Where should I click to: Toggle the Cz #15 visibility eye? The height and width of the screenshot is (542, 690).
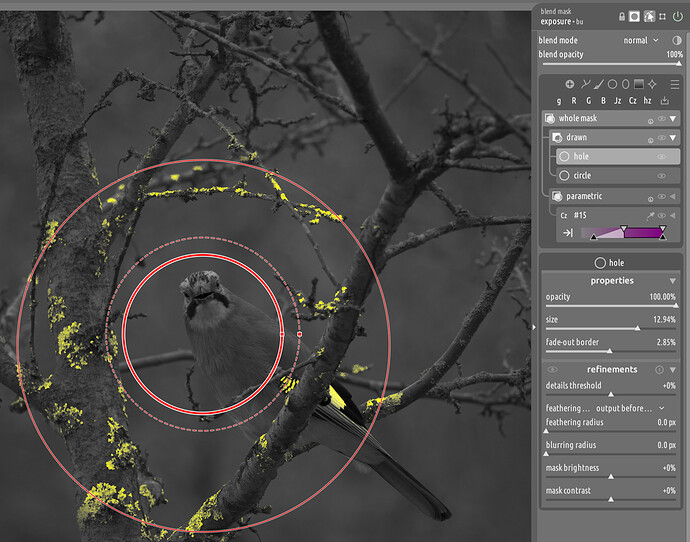click(x=661, y=215)
